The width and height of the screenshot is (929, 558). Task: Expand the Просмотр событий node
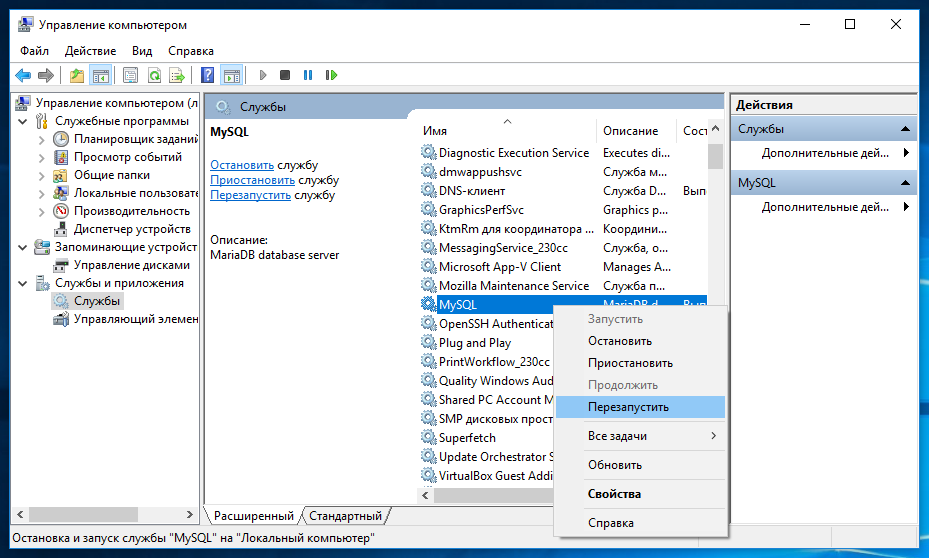pos(41,158)
